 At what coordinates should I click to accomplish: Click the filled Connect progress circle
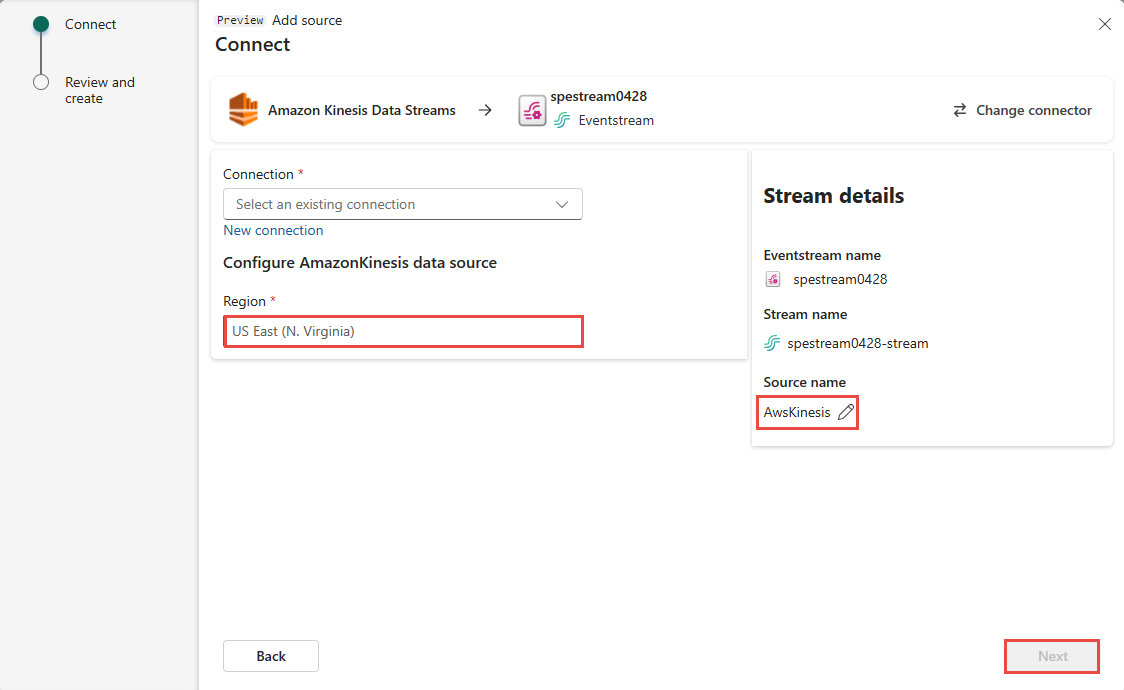40,23
